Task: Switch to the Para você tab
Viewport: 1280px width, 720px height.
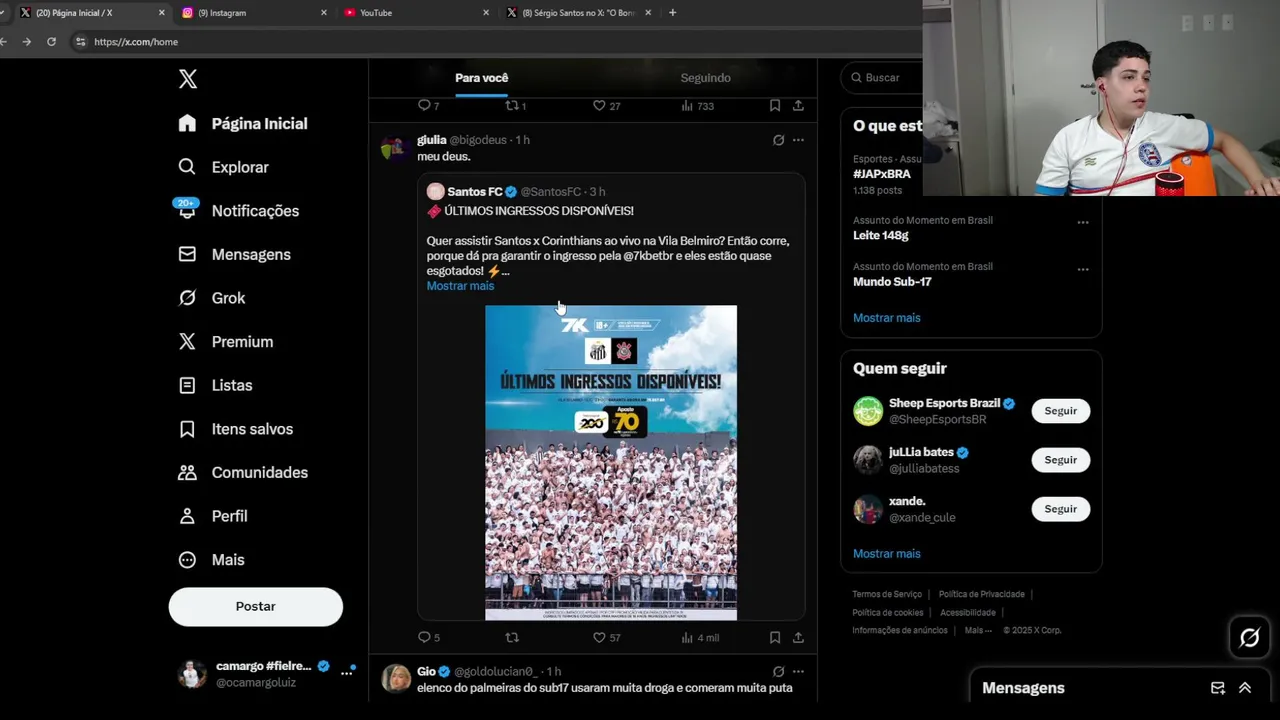Action: click(x=481, y=78)
